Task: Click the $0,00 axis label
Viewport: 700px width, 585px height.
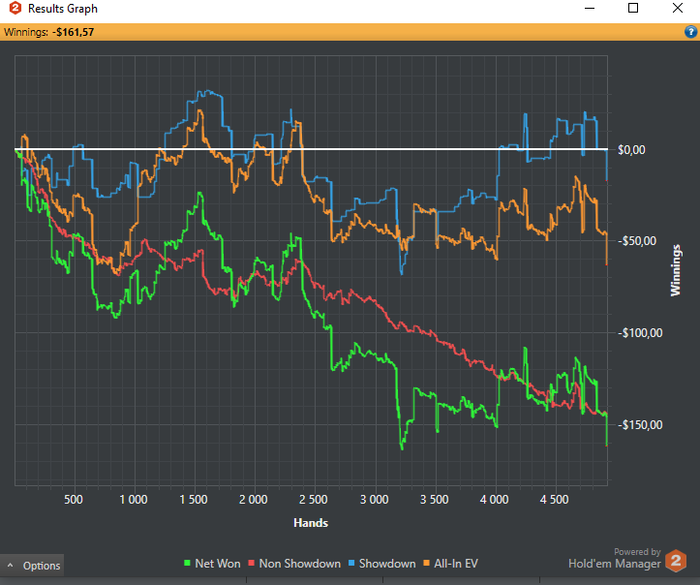Action: click(631, 150)
